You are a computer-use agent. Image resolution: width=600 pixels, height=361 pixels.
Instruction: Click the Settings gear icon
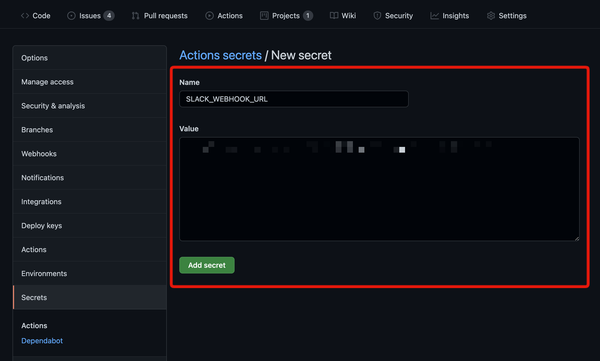coord(491,16)
